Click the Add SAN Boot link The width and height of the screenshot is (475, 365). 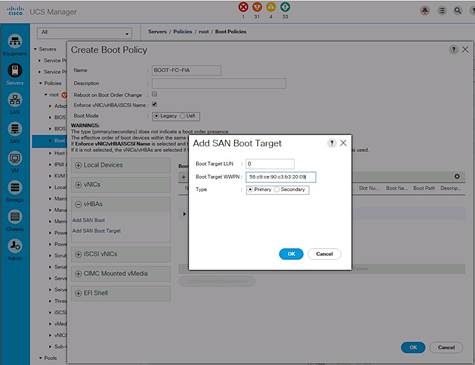[88, 220]
